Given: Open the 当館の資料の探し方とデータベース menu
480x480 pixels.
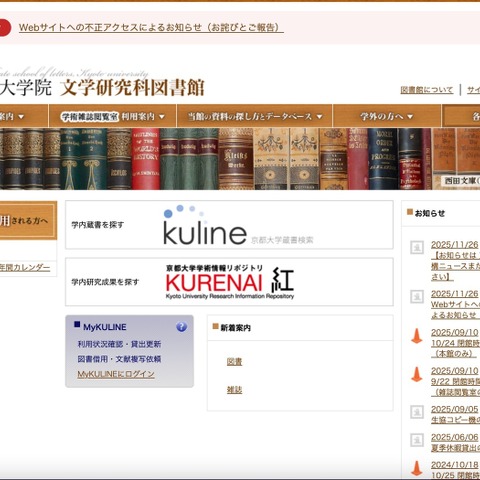Looking at the screenshot, I should coord(254,116).
